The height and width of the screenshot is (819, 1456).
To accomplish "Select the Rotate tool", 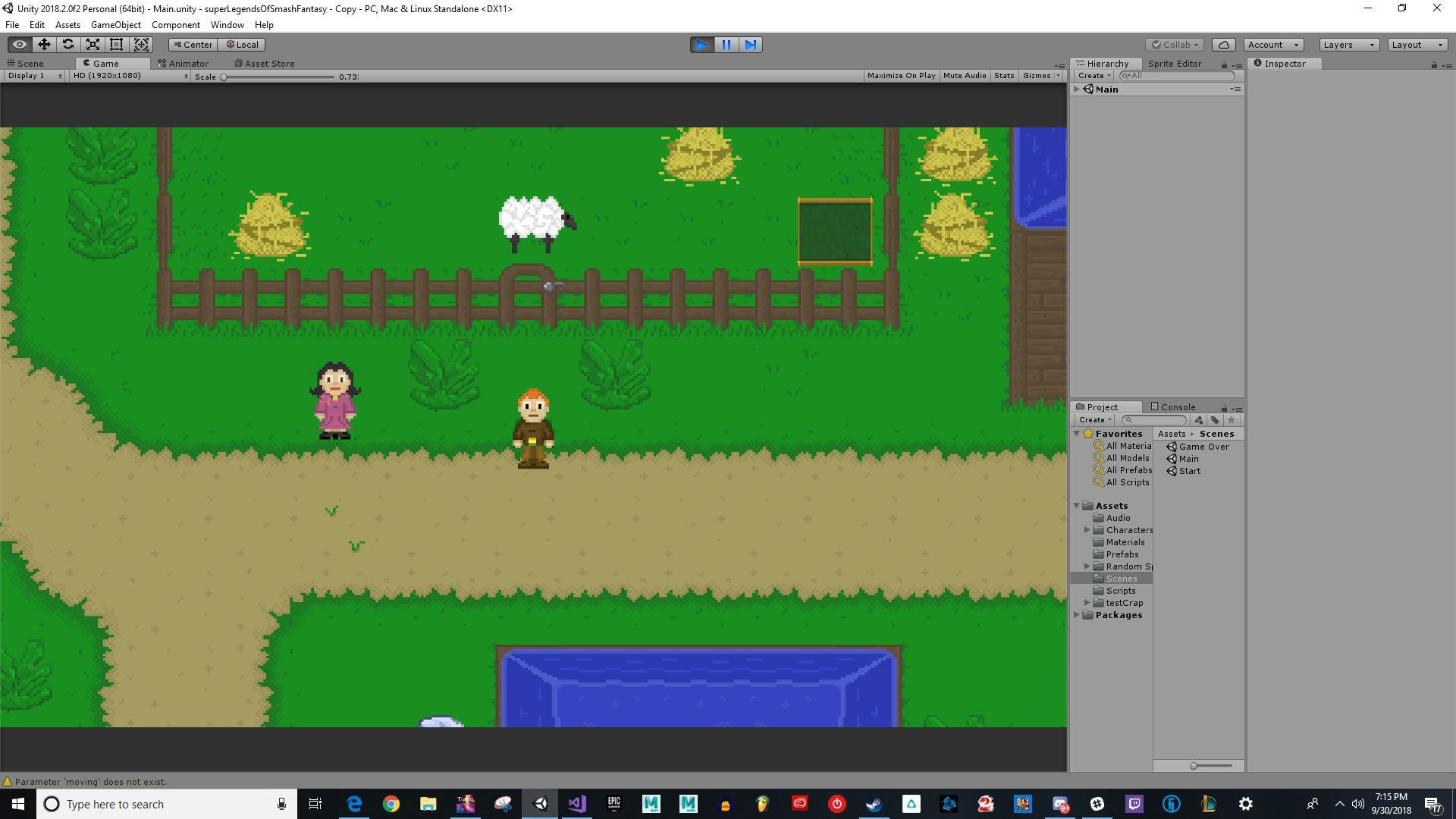I will [68, 45].
